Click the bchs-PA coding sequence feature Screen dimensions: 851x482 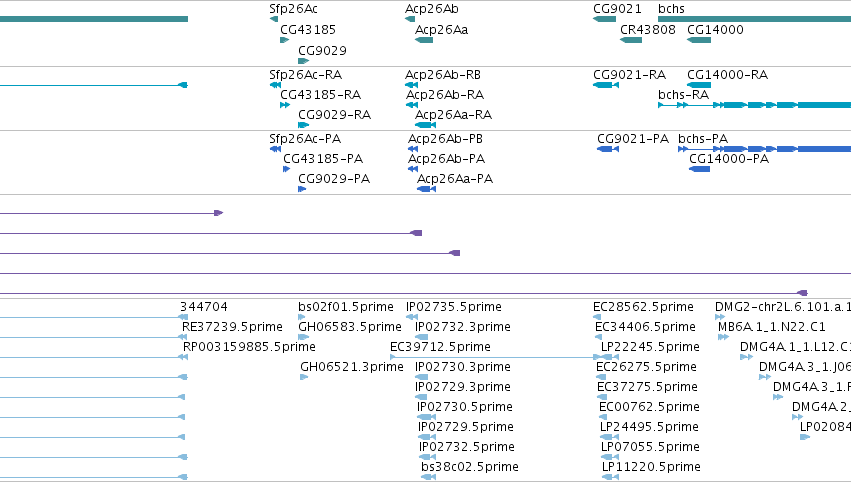765,149
